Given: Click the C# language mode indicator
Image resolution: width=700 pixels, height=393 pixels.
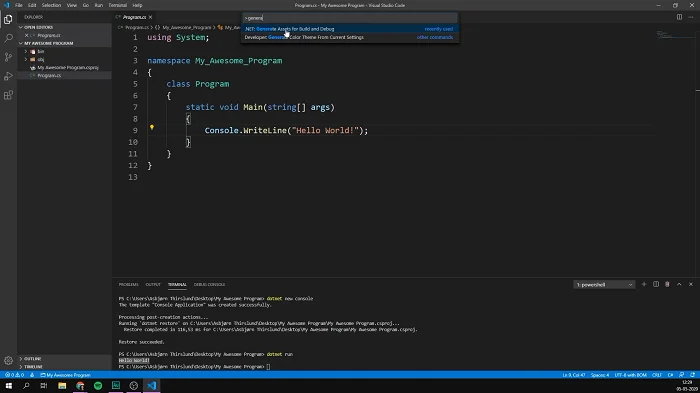Looking at the screenshot, I should pos(670,375).
